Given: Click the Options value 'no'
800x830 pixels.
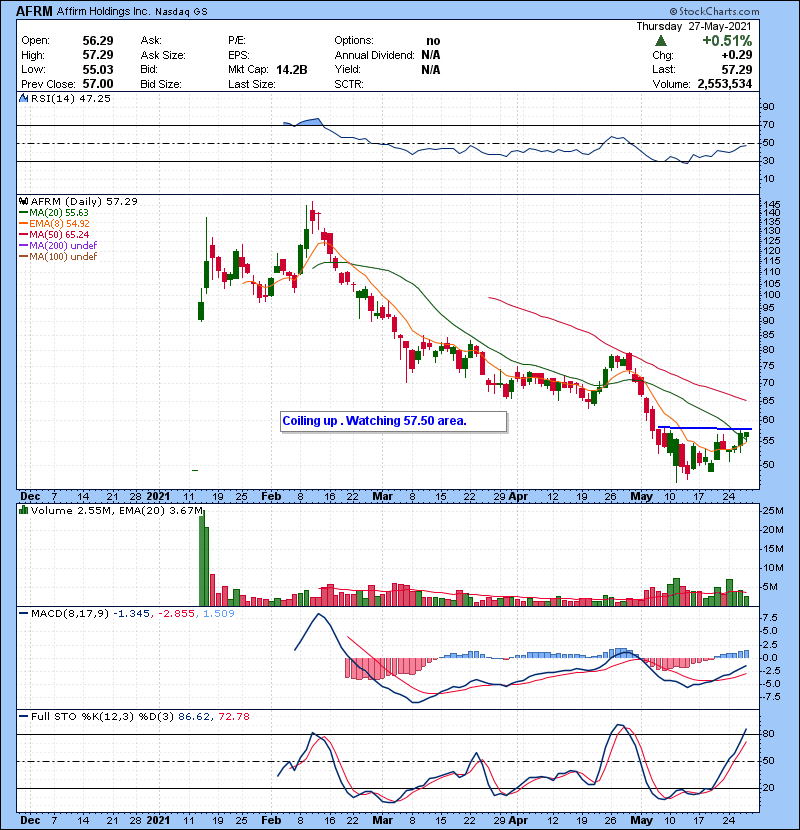Looking at the screenshot, I should (433, 41).
